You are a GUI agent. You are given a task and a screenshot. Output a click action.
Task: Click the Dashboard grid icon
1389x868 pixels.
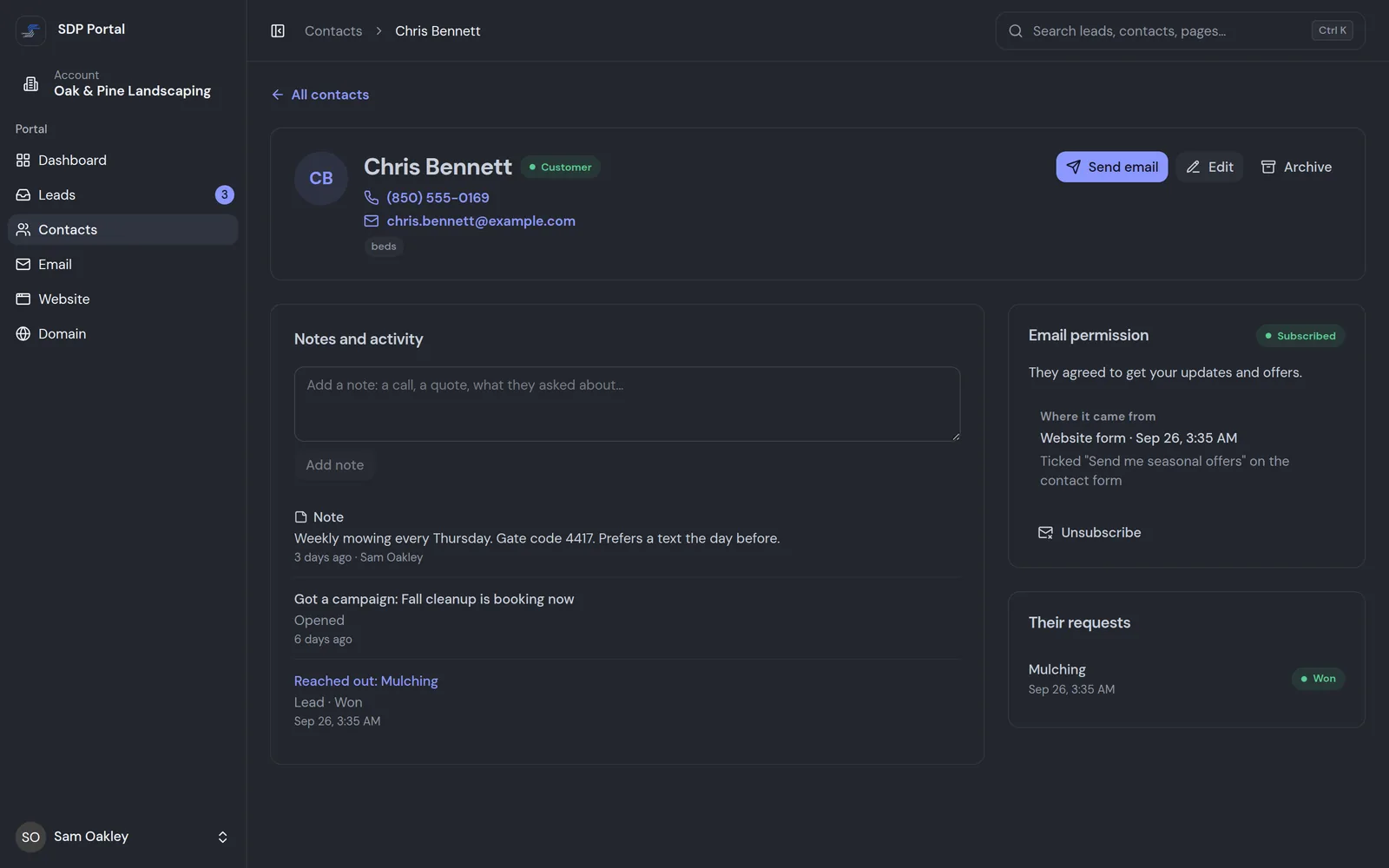(x=23, y=161)
